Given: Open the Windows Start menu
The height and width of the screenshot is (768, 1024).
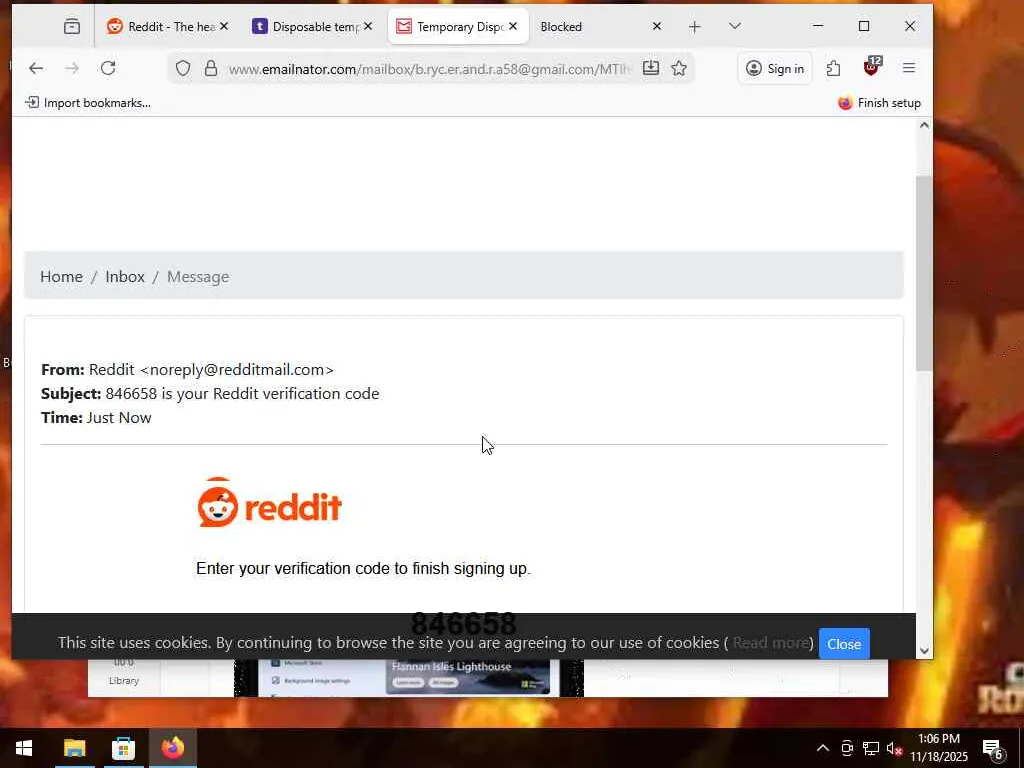Looking at the screenshot, I should tap(24, 748).
